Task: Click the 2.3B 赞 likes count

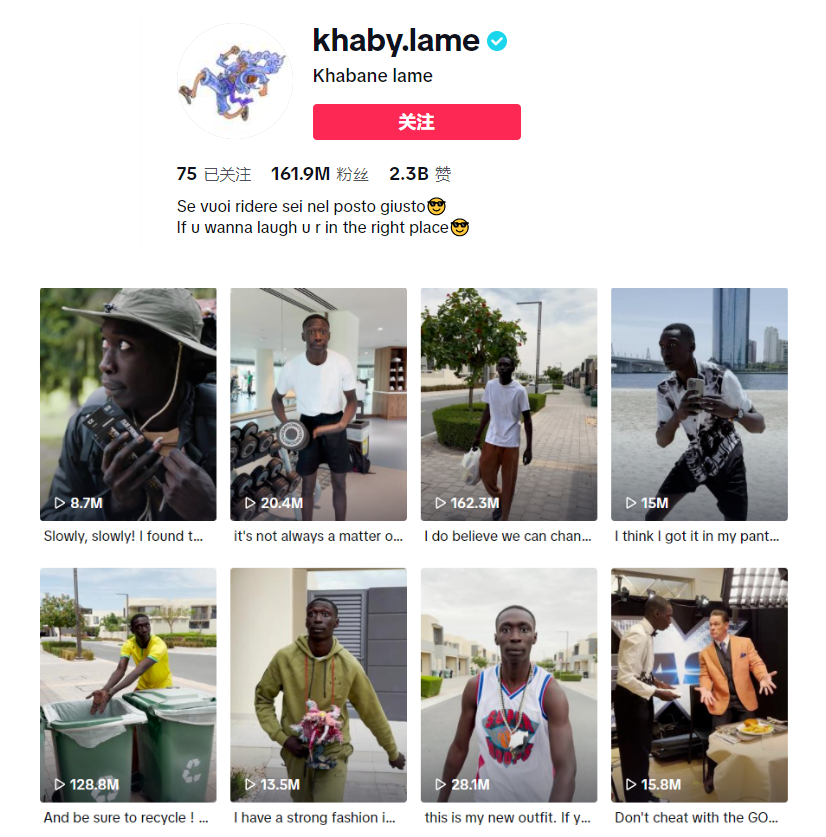Action: (x=420, y=174)
